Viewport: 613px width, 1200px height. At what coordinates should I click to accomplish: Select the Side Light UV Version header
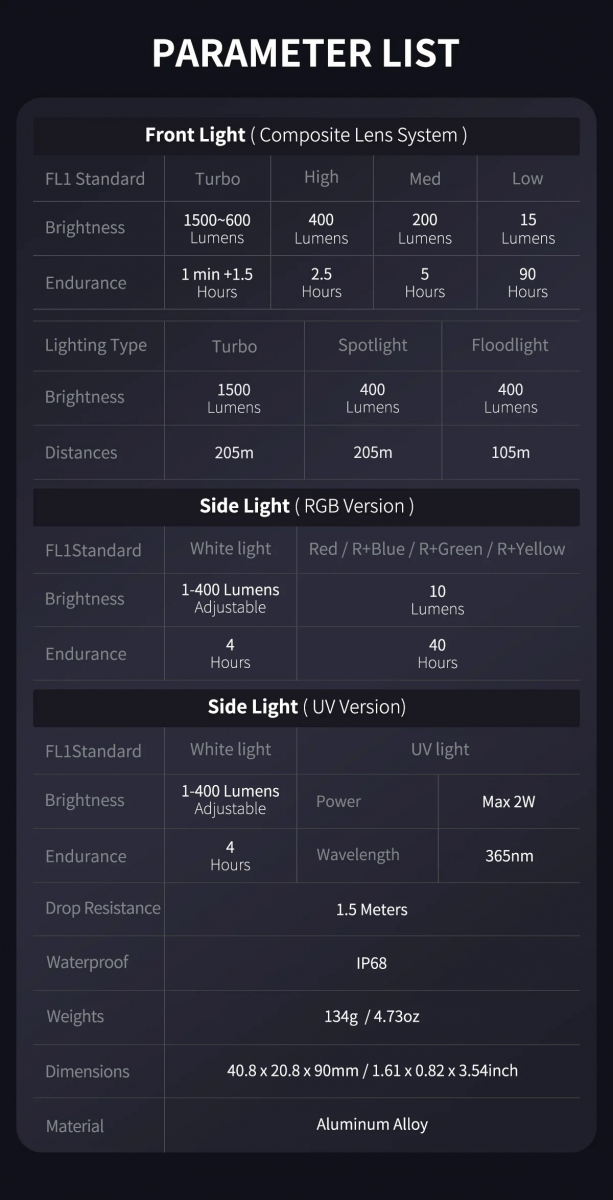click(306, 707)
